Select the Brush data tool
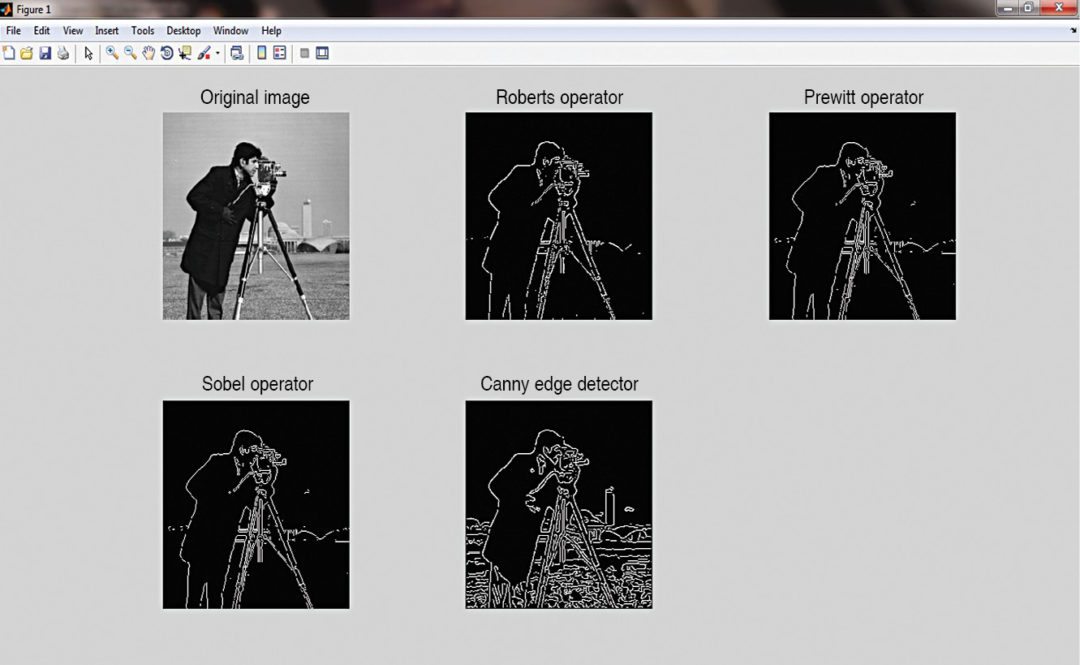Screen dimensions: 1080x665 coord(204,53)
